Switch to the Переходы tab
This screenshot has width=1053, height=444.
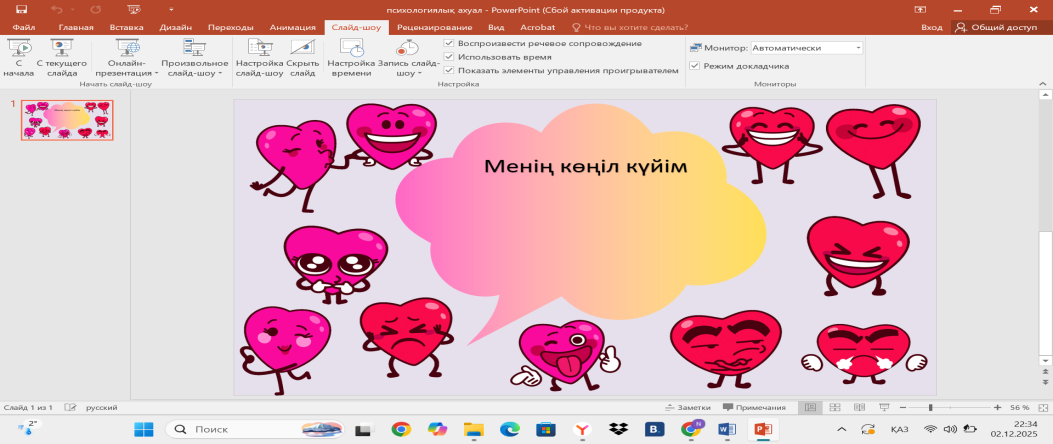(x=230, y=28)
